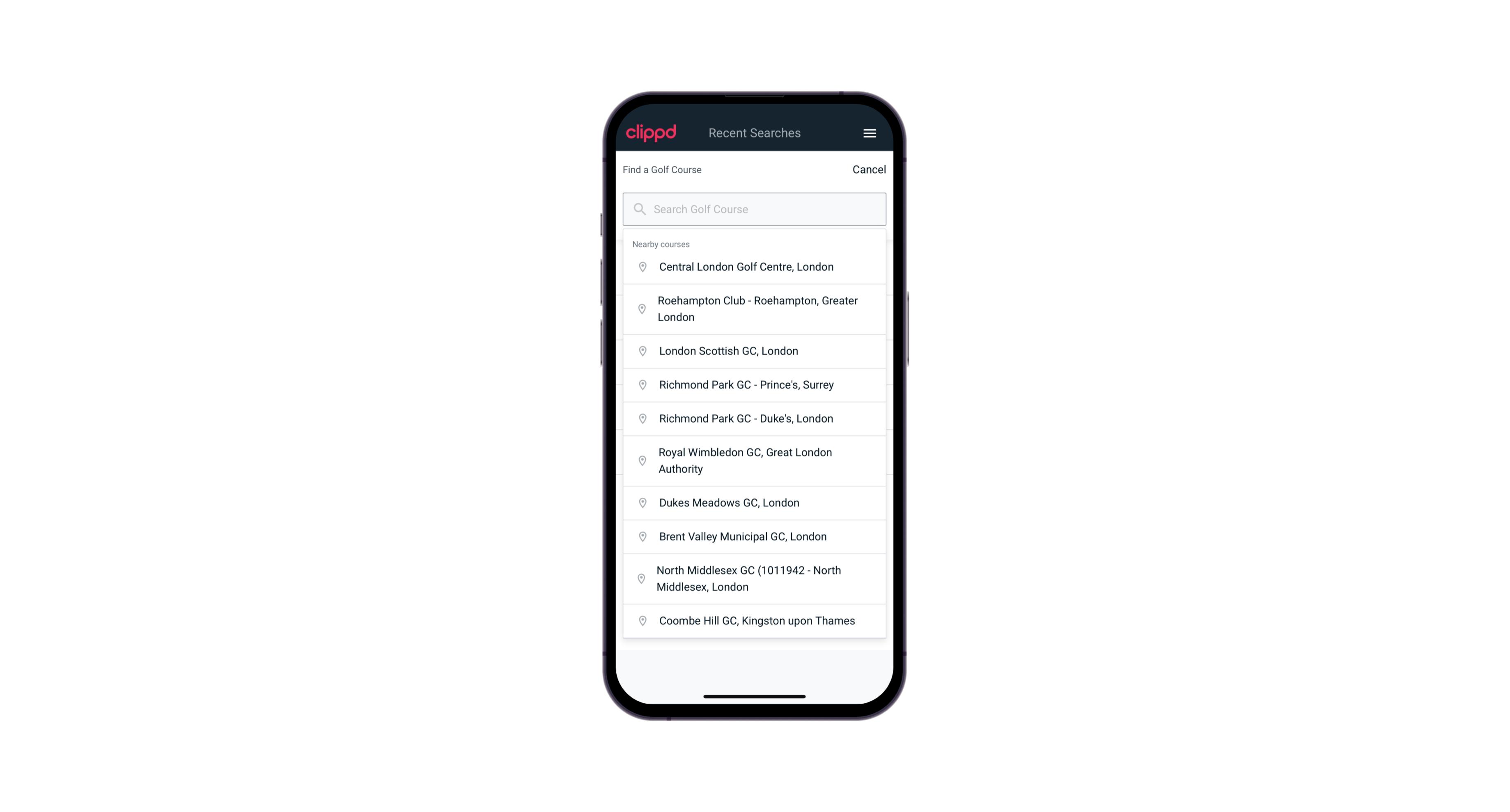Viewport: 1510px width, 812px height.
Task: Click the hamburger menu icon
Action: [x=869, y=133]
